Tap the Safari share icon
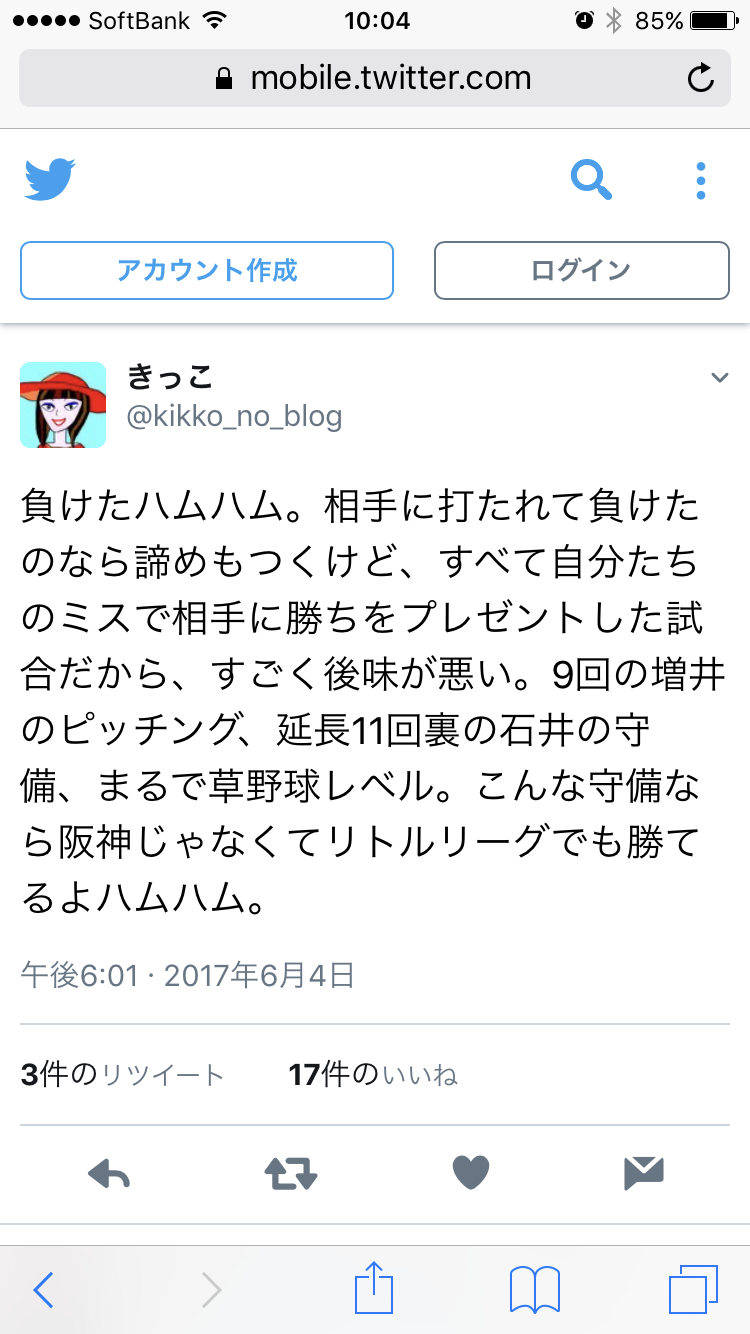Screen dimensions: 750x1334 (x=374, y=1289)
